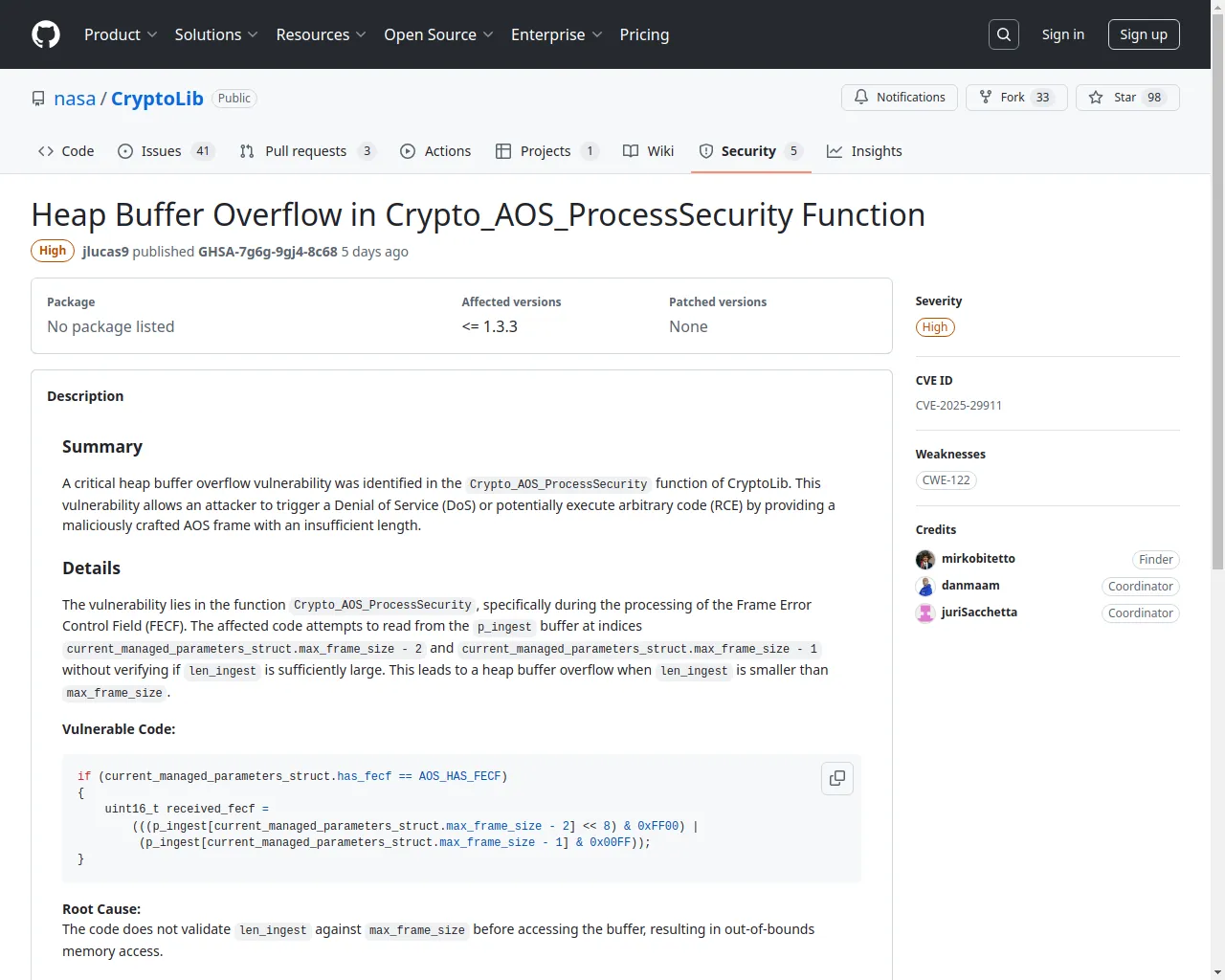Click the Public visibility label
The image size is (1225, 980).
click(234, 99)
